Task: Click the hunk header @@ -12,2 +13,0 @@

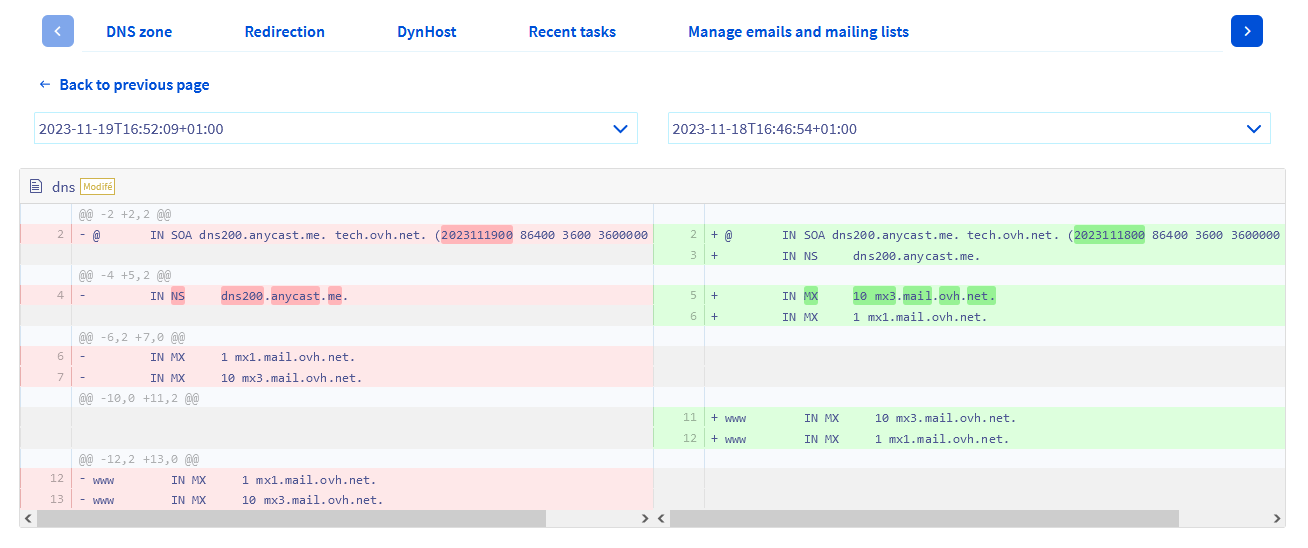Action: tap(139, 459)
